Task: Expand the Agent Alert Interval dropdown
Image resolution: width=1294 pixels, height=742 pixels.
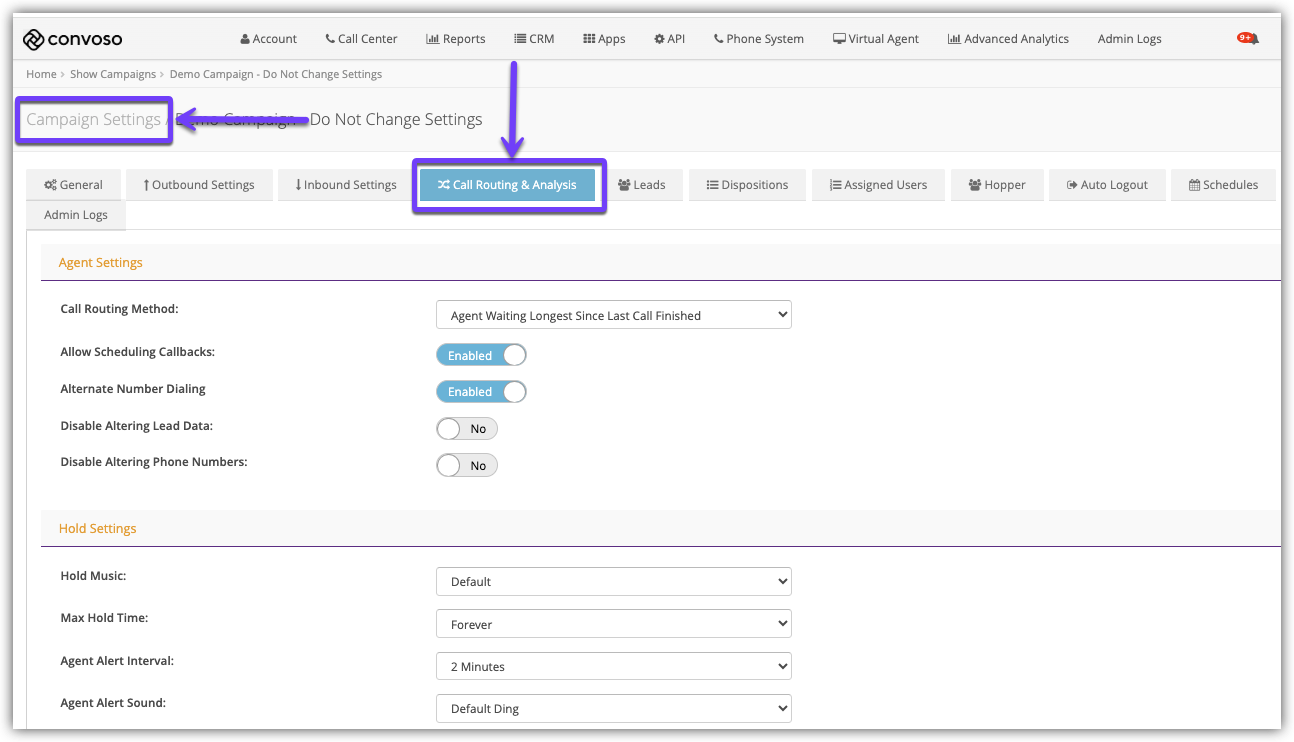Action: [x=613, y=666]
